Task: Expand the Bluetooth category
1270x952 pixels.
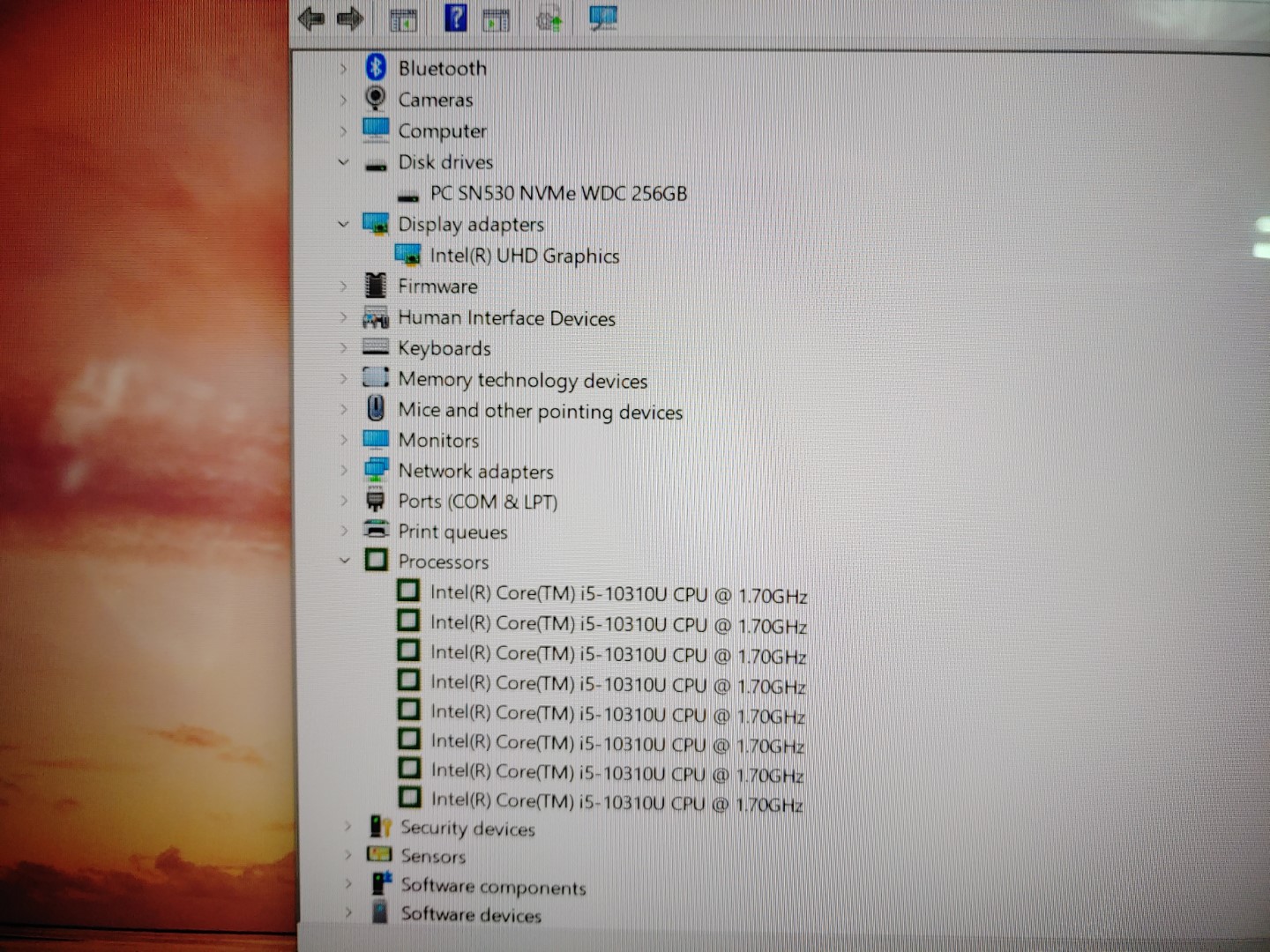Action: pyautogui.click(x=343, y=68)
